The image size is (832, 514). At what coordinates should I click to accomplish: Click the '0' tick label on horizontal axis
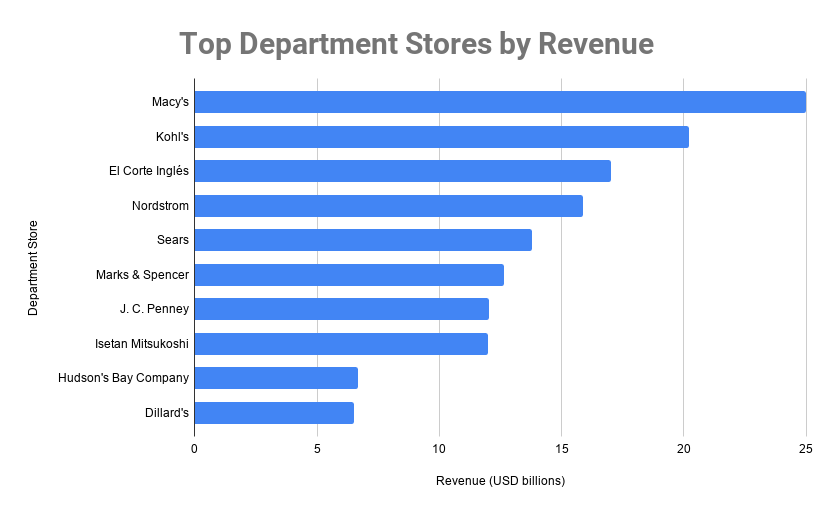pyautogui.click(x=194, y=449)
